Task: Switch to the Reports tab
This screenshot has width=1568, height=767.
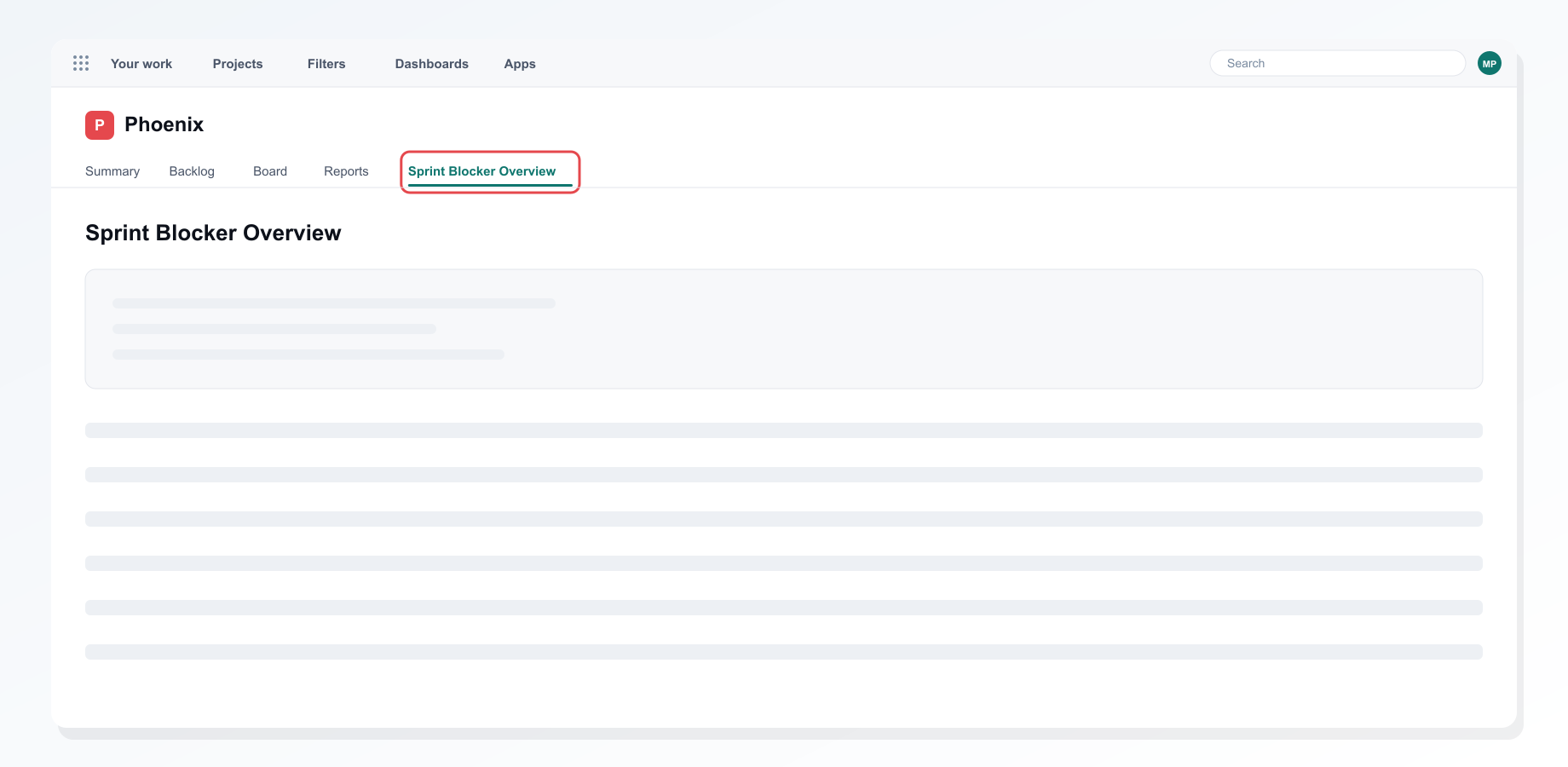Action: click(346, 171)
